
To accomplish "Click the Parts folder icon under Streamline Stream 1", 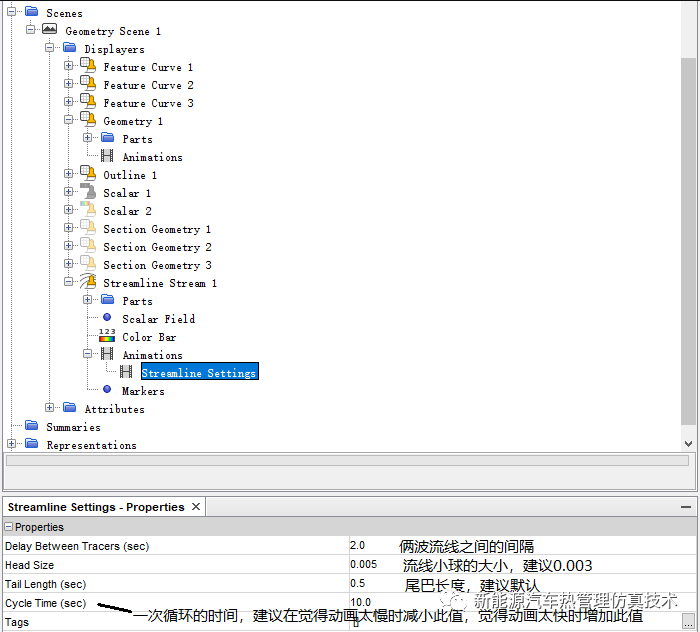I will coord(108,299).
